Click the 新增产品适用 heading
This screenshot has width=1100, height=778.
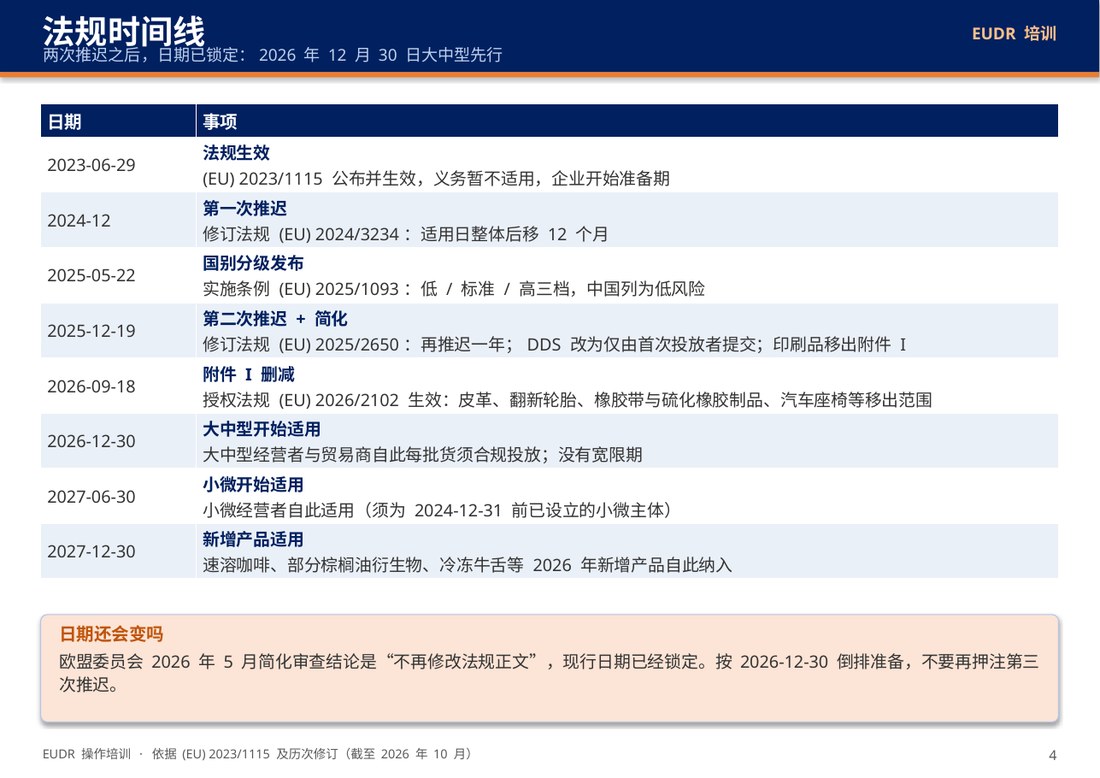[253, 539]
